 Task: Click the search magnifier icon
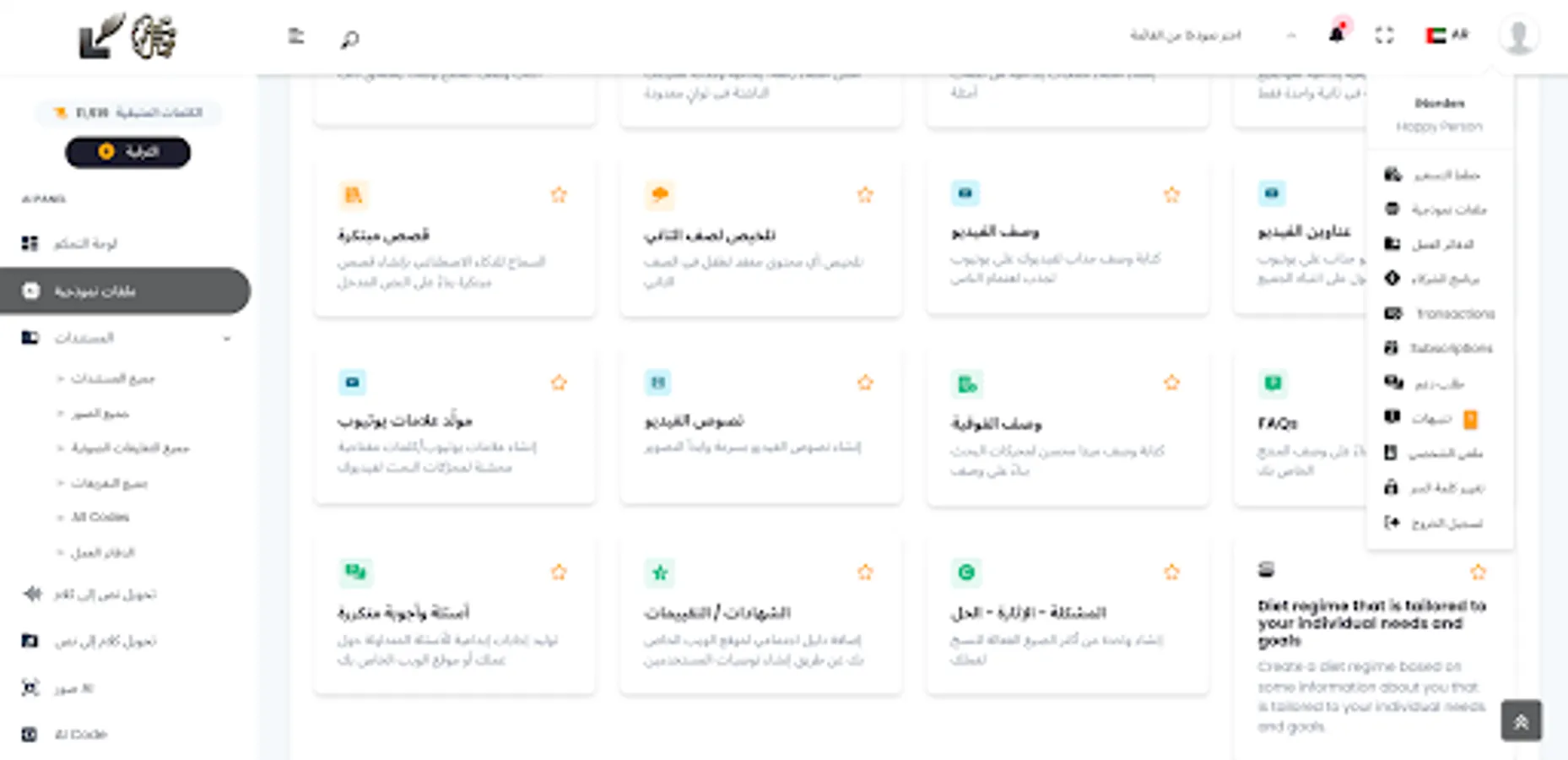349,38
